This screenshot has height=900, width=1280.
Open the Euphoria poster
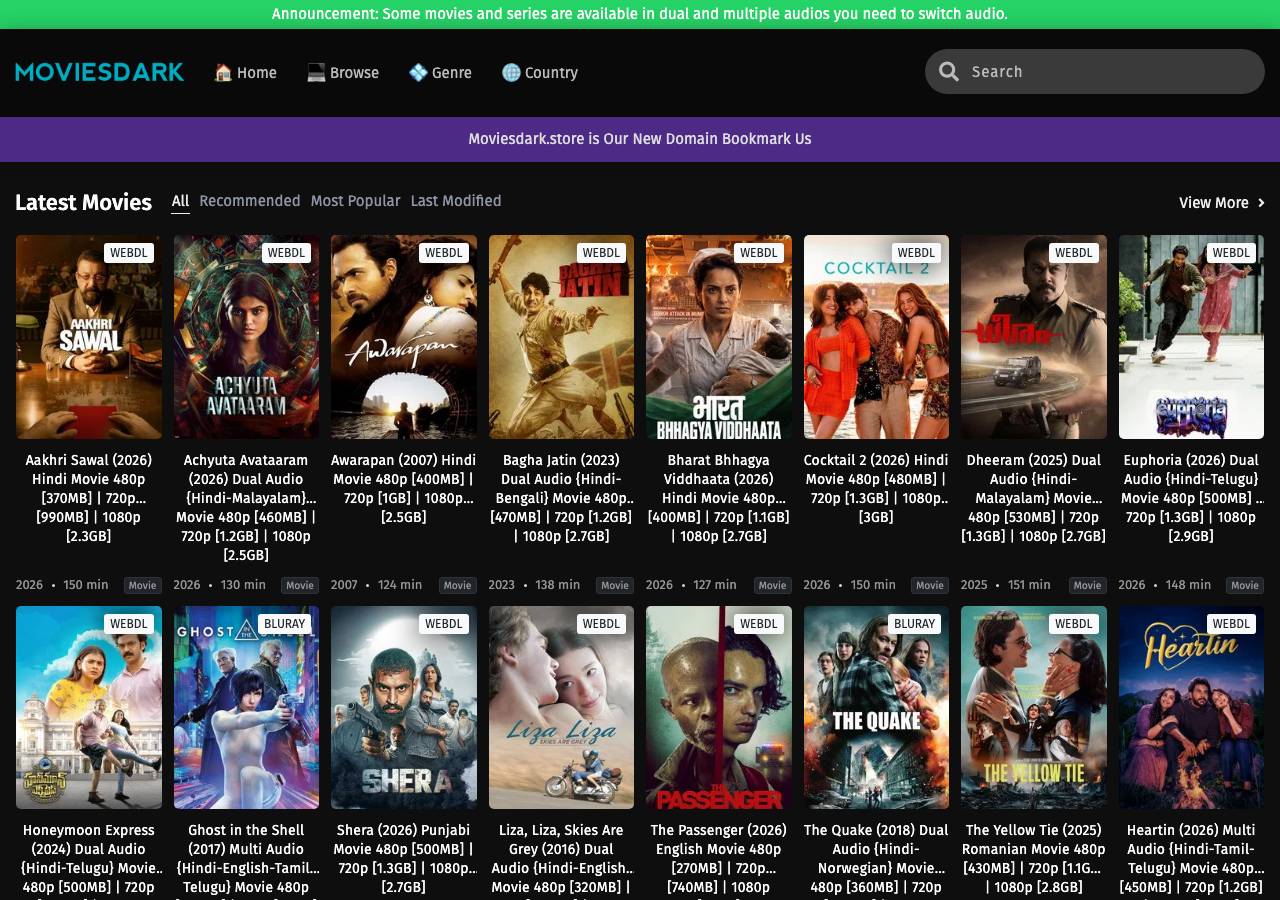click(x=1191, y=337)
